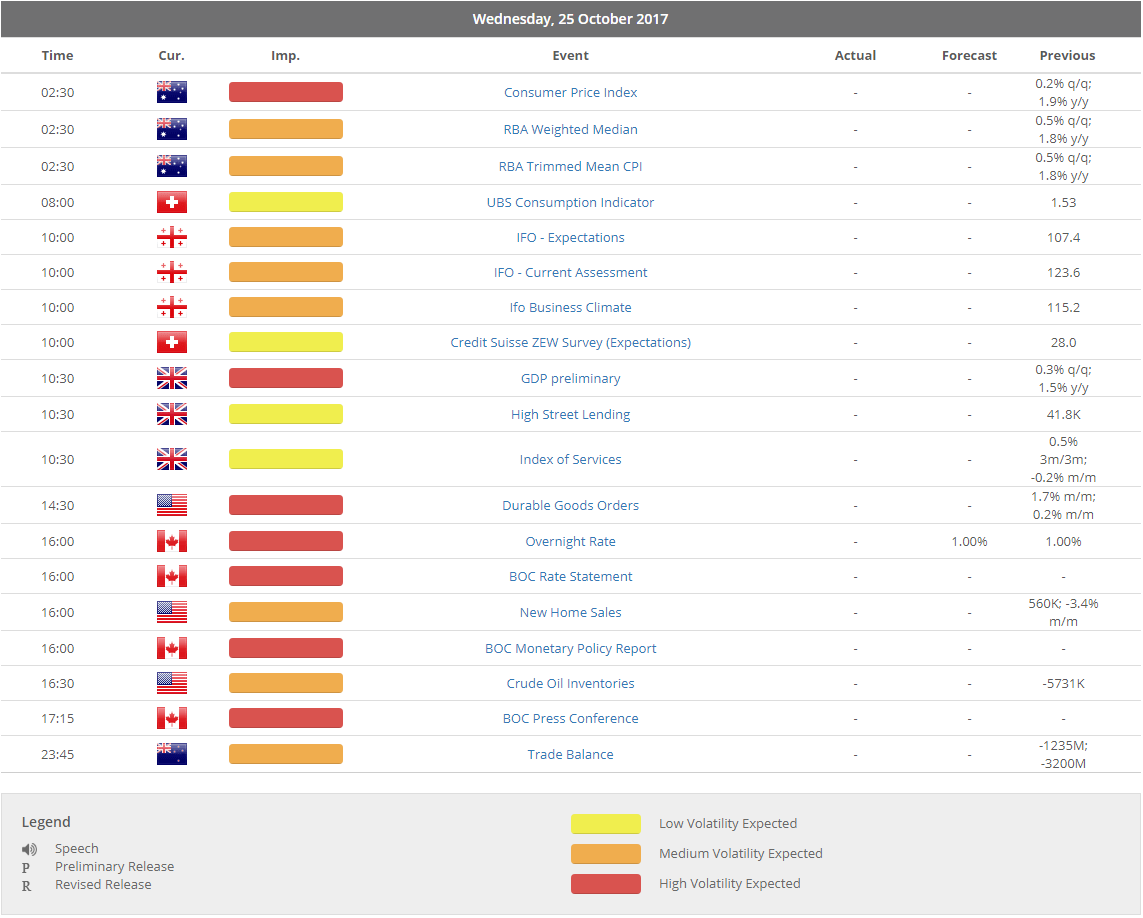This screenshot has width=1143, height=918.
Task: Open Credit Suisse ZEW Survey (Expectations) link
Action: coord(570,342)
